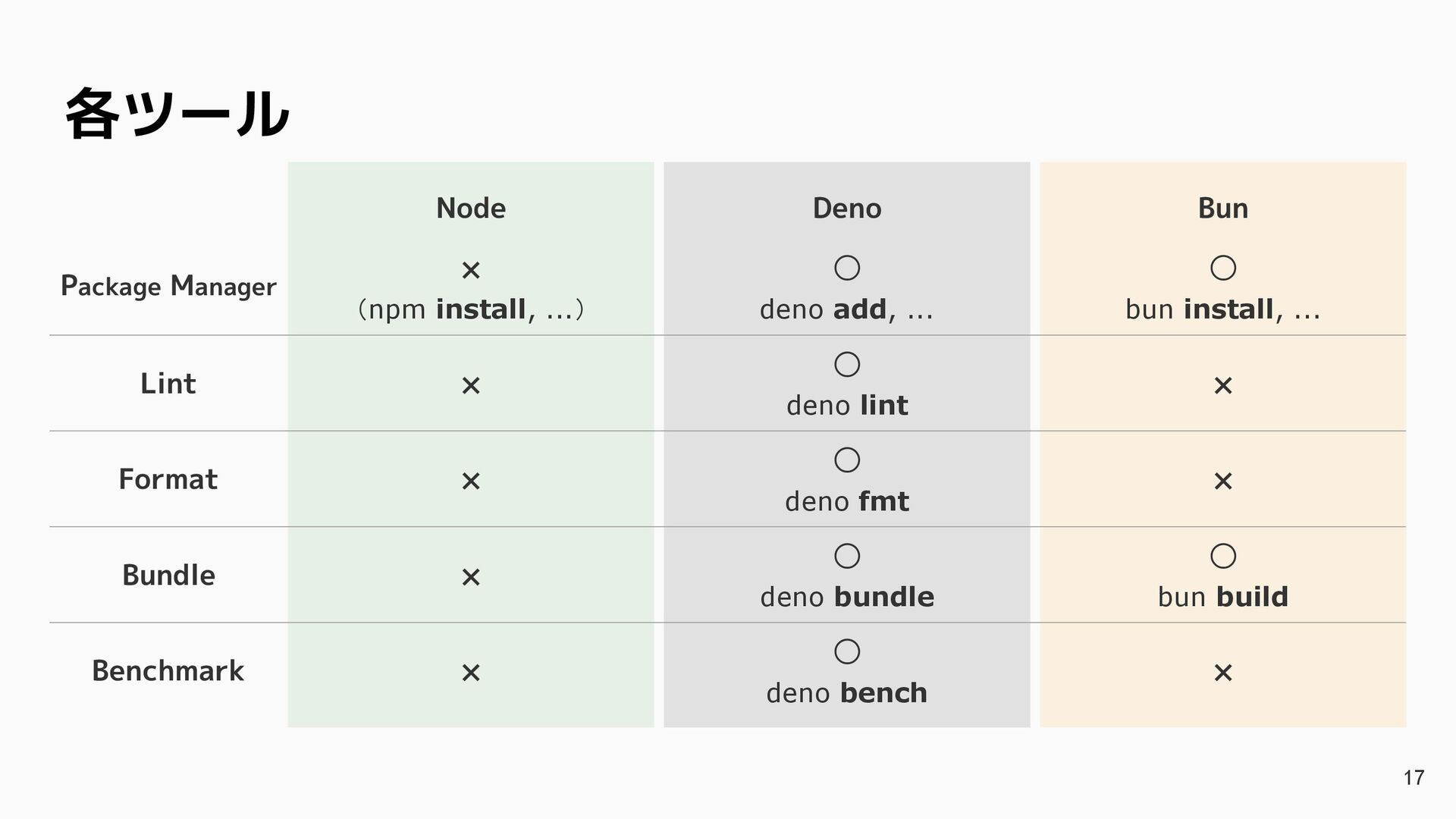Click the cross mark in Bun Format cell
This screenshot has height=819, width=1456.
1222,481
